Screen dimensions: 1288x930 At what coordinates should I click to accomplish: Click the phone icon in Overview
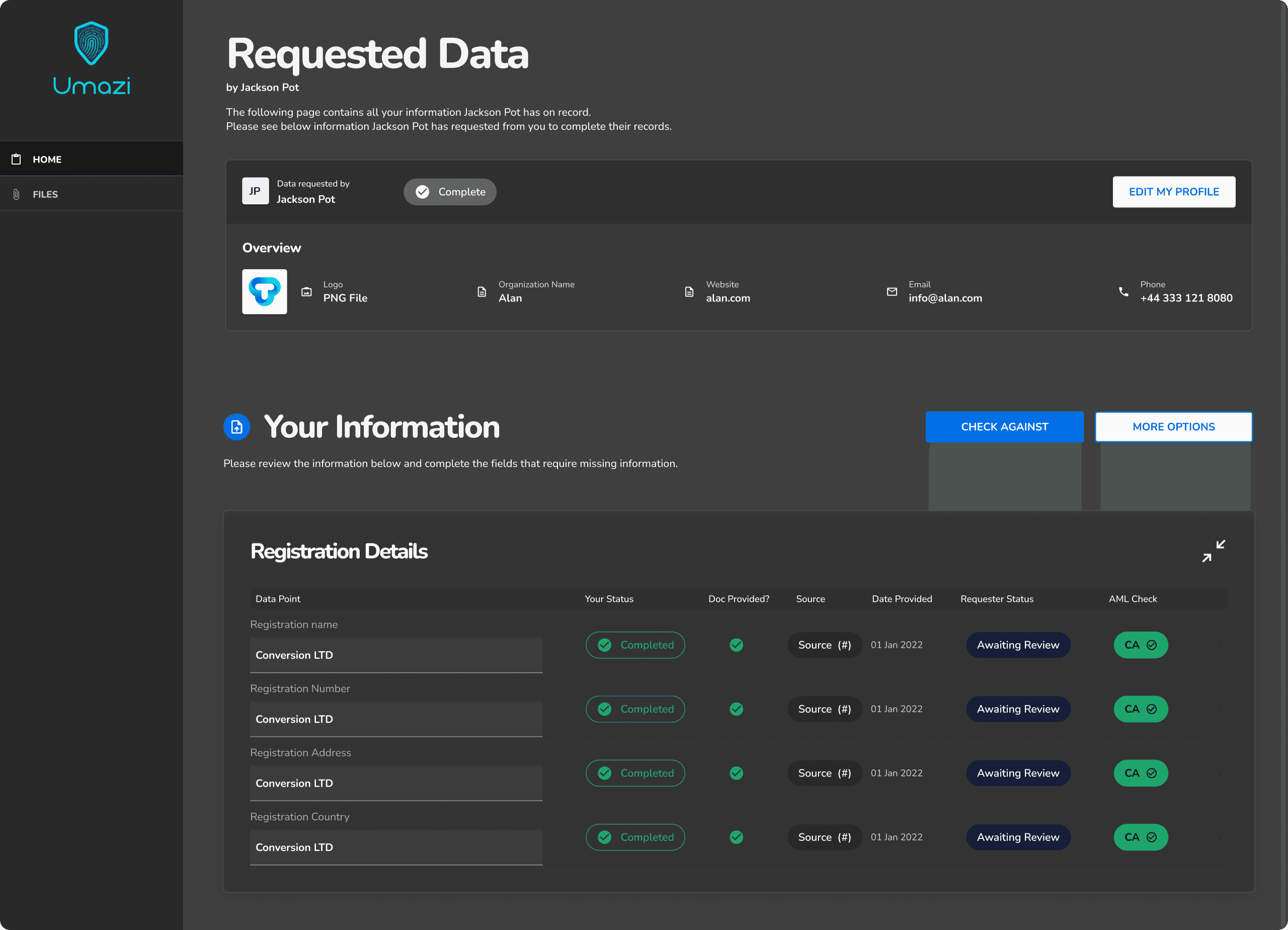point(1123,291)
